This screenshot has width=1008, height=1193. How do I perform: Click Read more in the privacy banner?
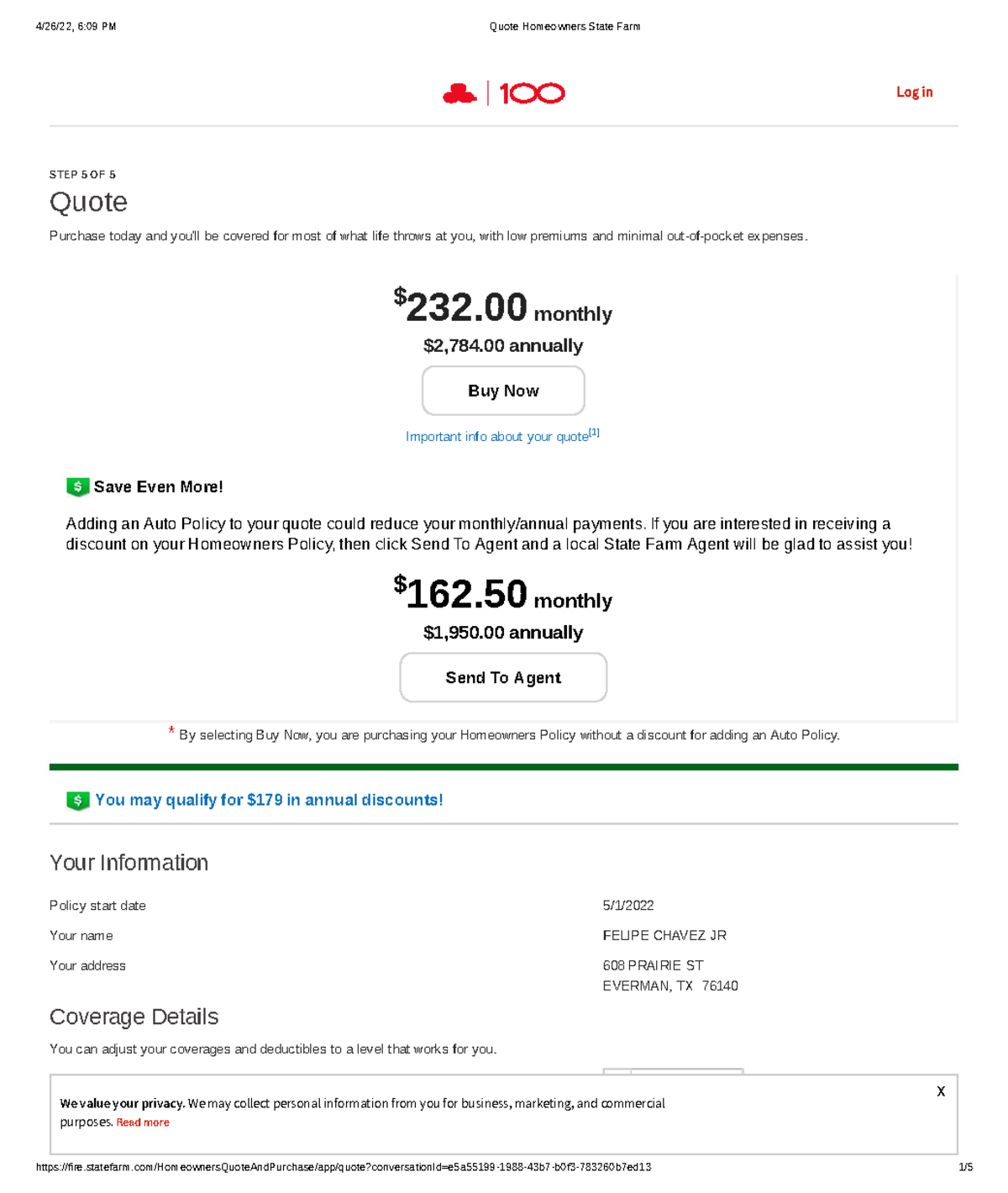coord(143,1122)
